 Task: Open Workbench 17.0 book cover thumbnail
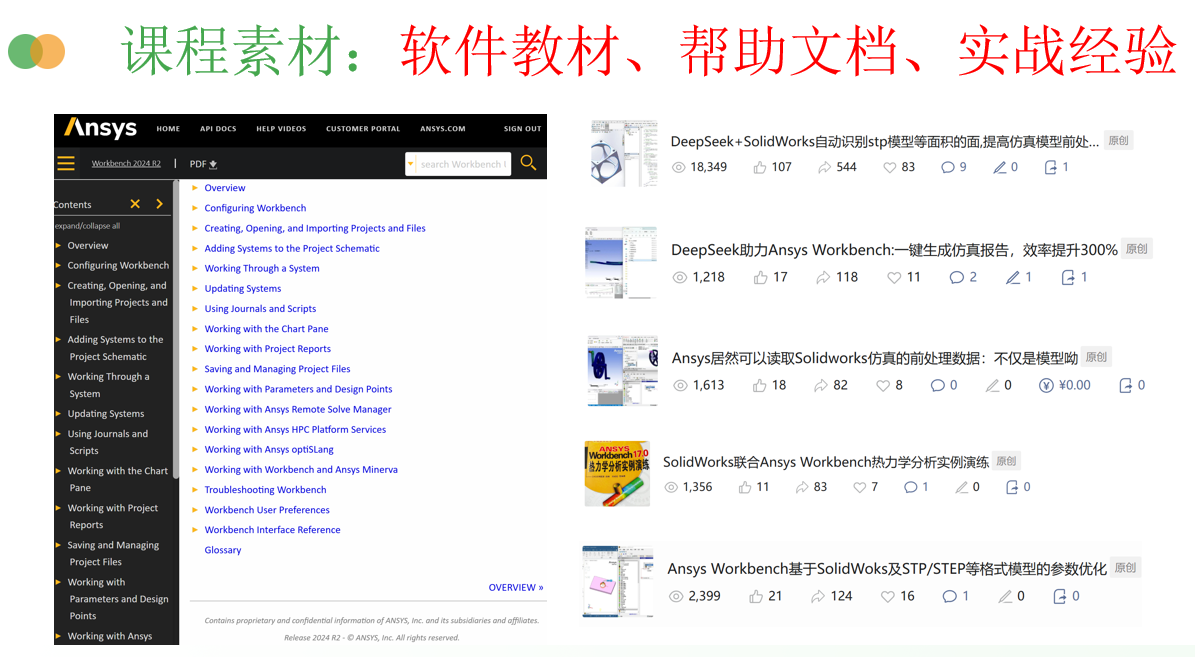pyautogui.click(x=617, y=473)
